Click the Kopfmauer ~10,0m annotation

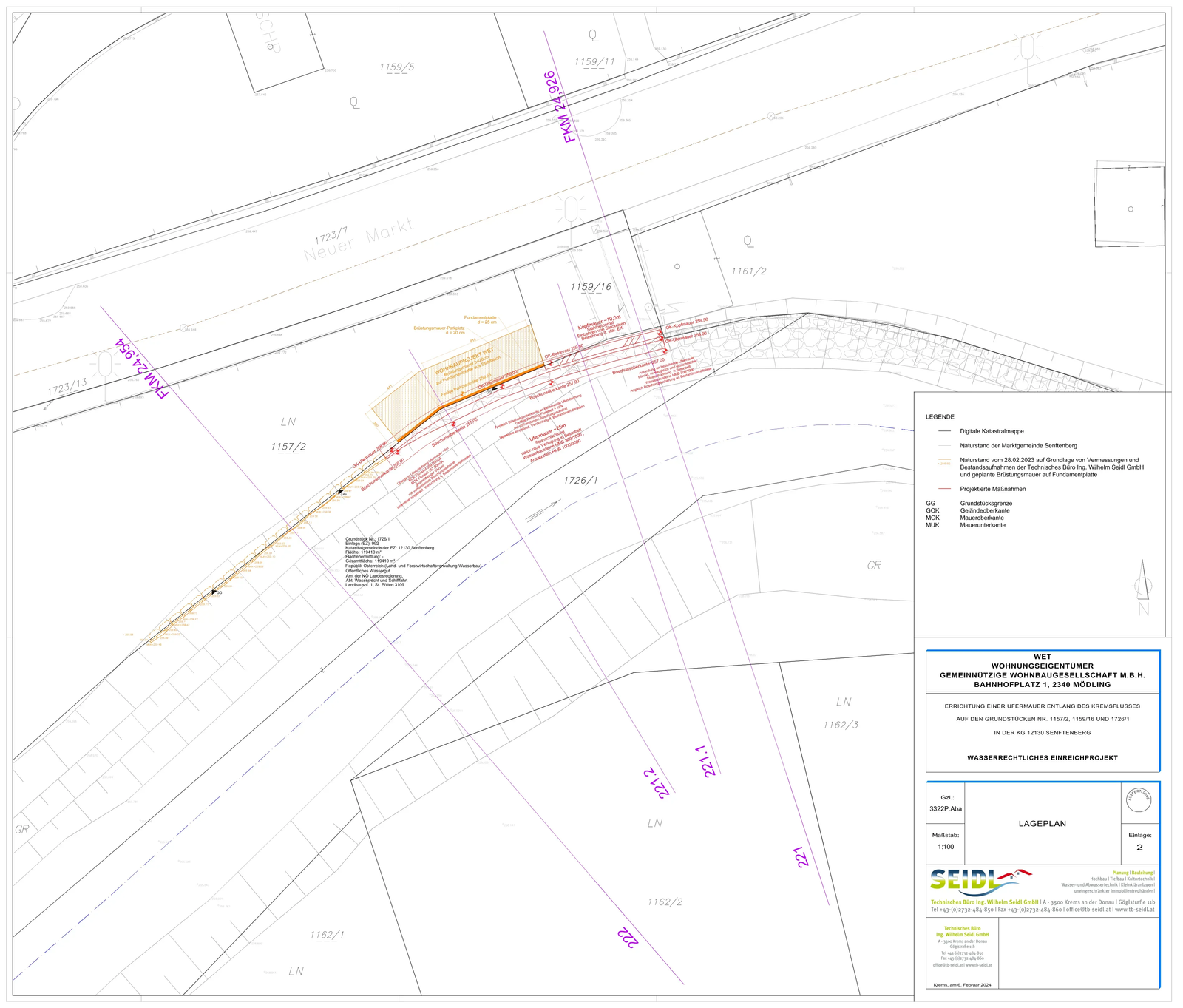598,322
